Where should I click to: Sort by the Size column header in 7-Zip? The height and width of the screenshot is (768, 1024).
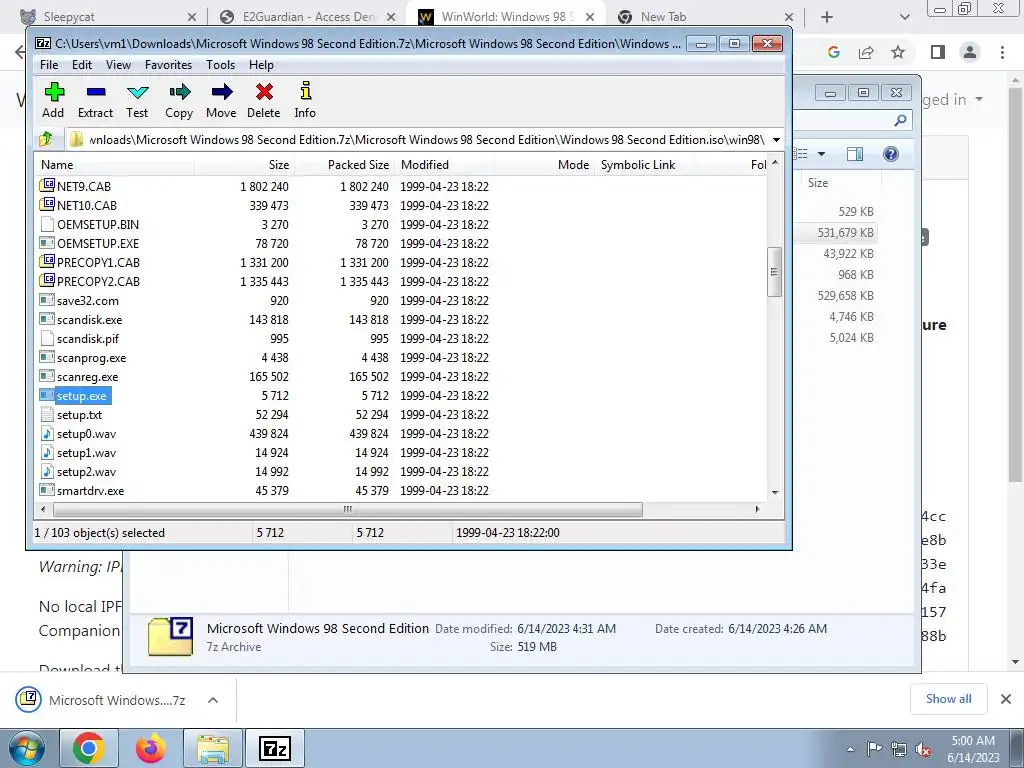point(244,165)
